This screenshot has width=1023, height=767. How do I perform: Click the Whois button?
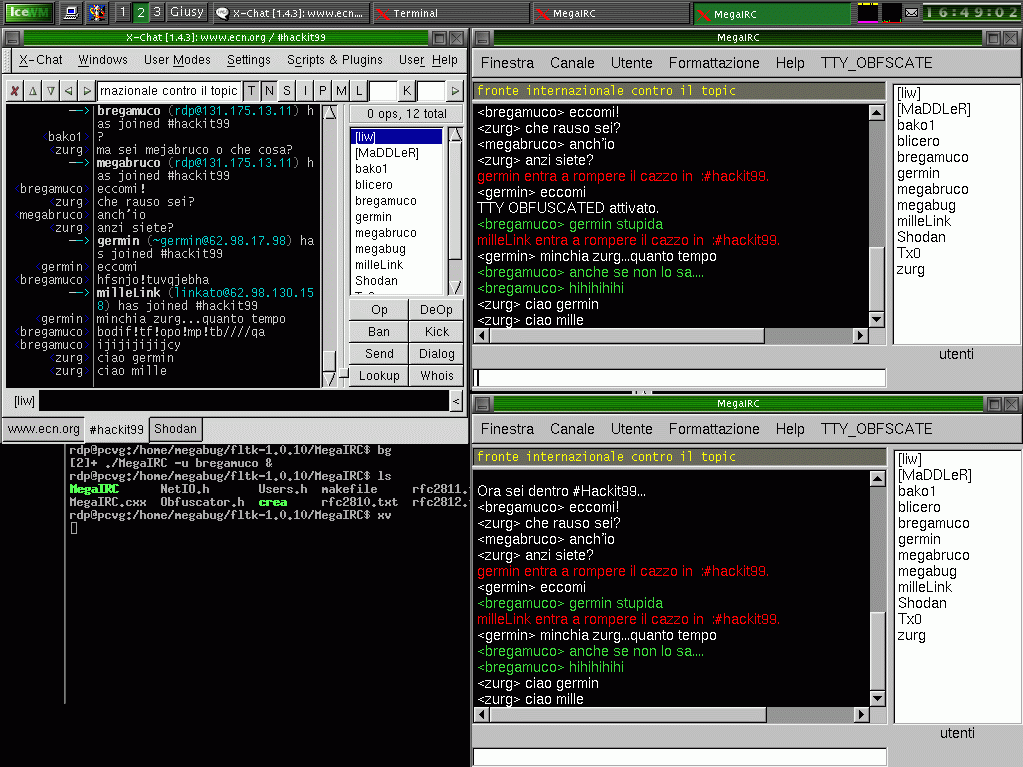click(436, 376)
